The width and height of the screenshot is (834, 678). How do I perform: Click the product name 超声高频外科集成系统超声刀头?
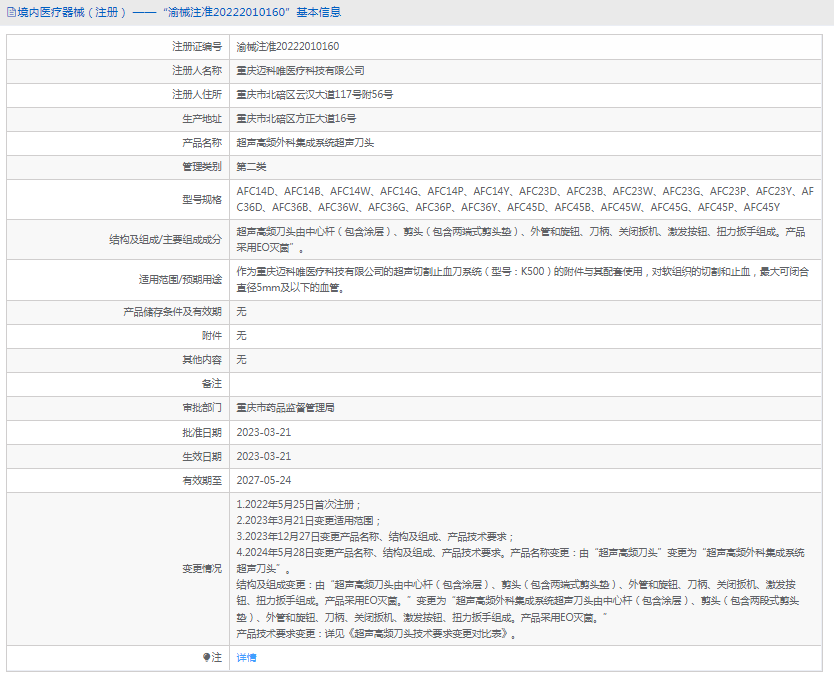click(305, 143)
